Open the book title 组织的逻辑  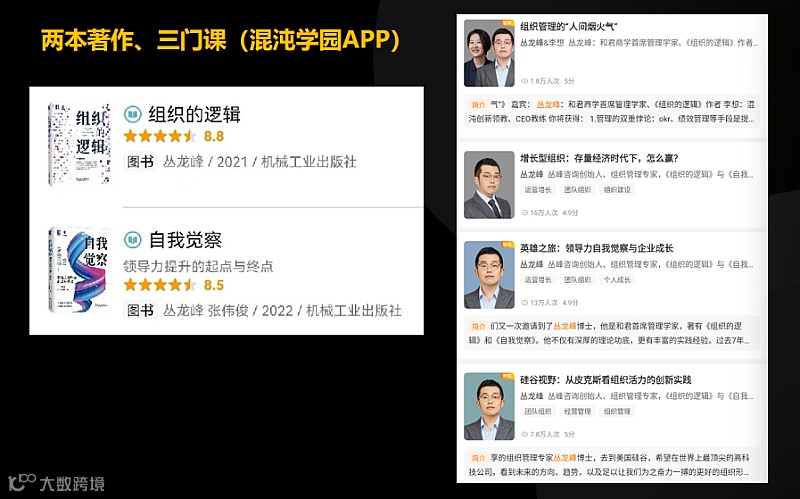tap(194, 114)
